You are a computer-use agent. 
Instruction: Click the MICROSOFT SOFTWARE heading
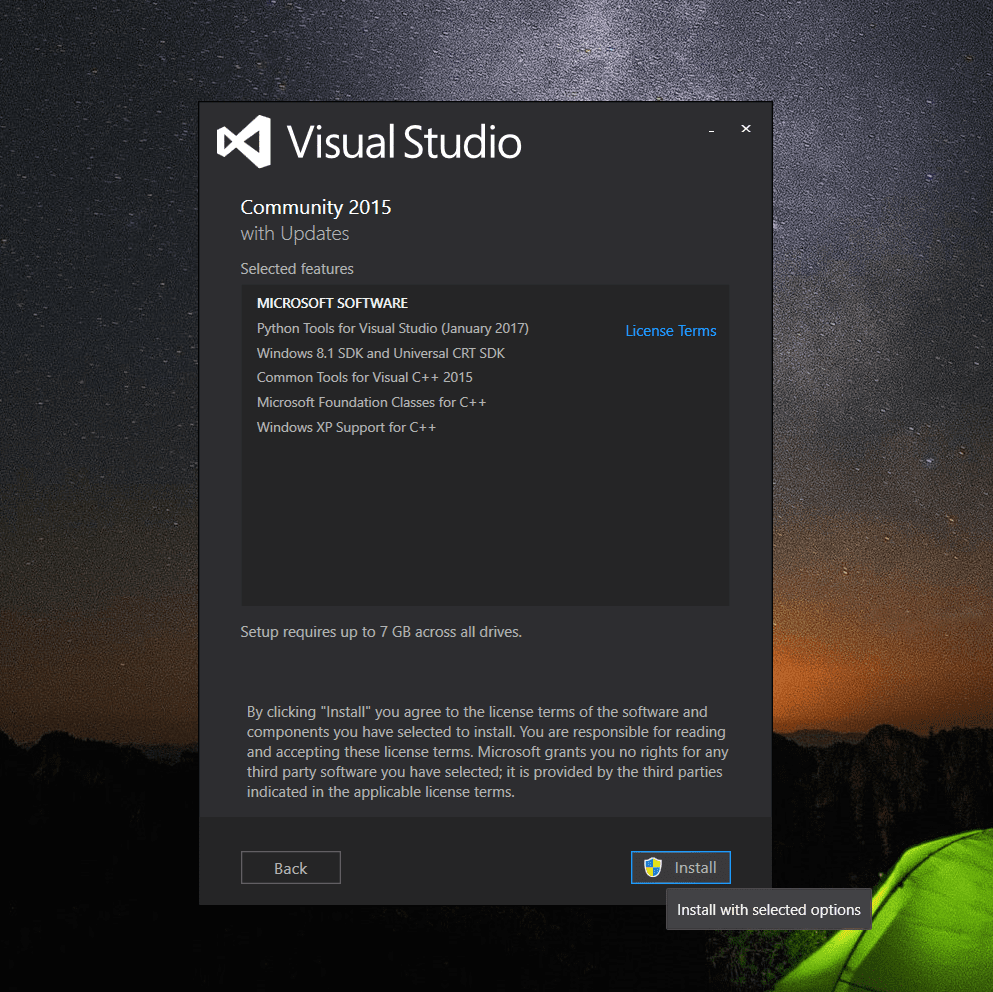332,303
